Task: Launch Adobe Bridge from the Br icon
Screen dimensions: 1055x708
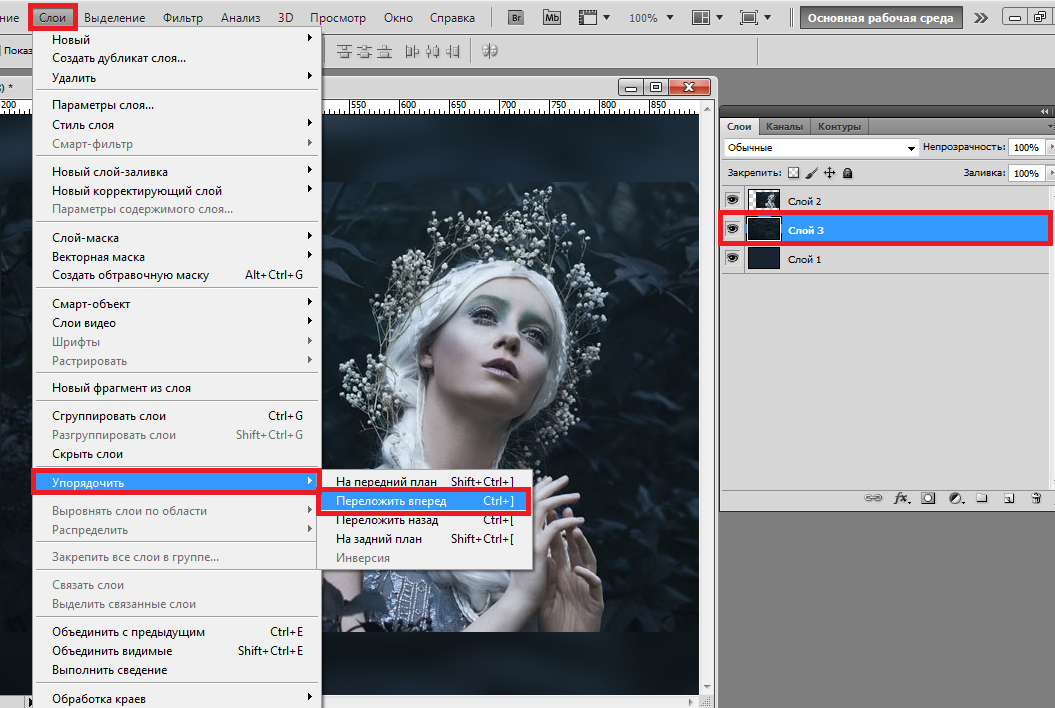Action: (x=516, y=18)
